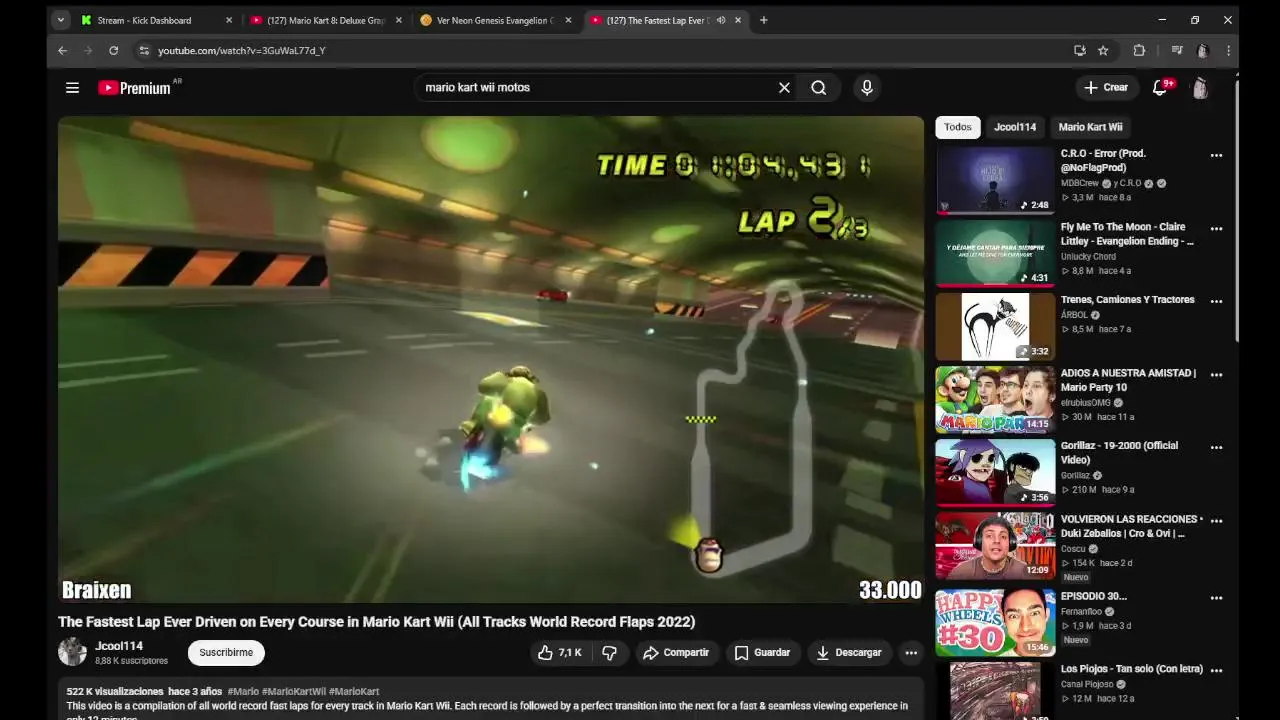Open the Happy Wheels #30 thumbnail

pos(995,623)
